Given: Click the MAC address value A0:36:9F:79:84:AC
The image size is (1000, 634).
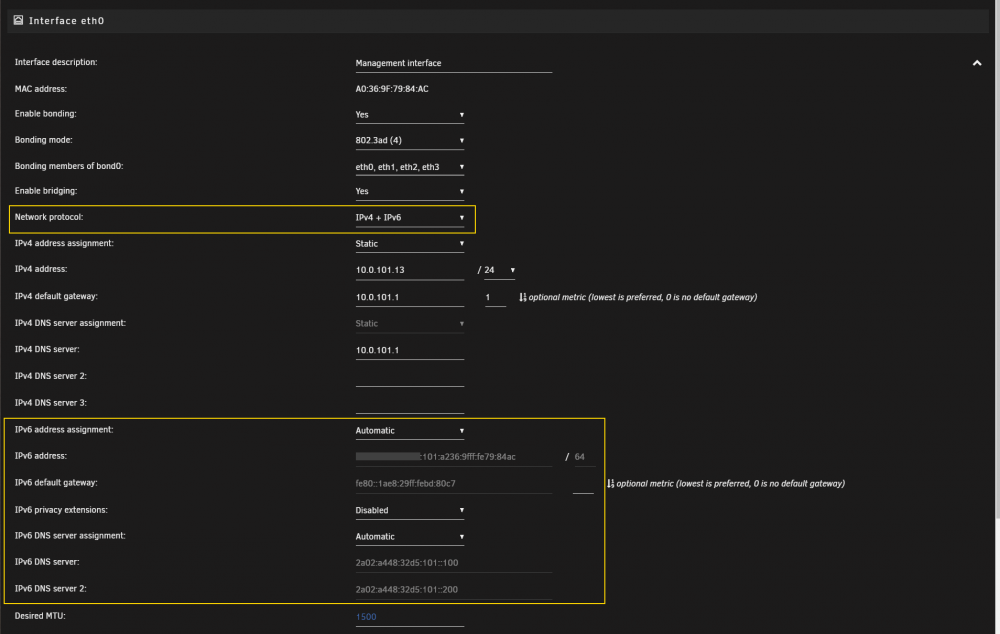Looking at the screenshot, I should pos(392,89).
